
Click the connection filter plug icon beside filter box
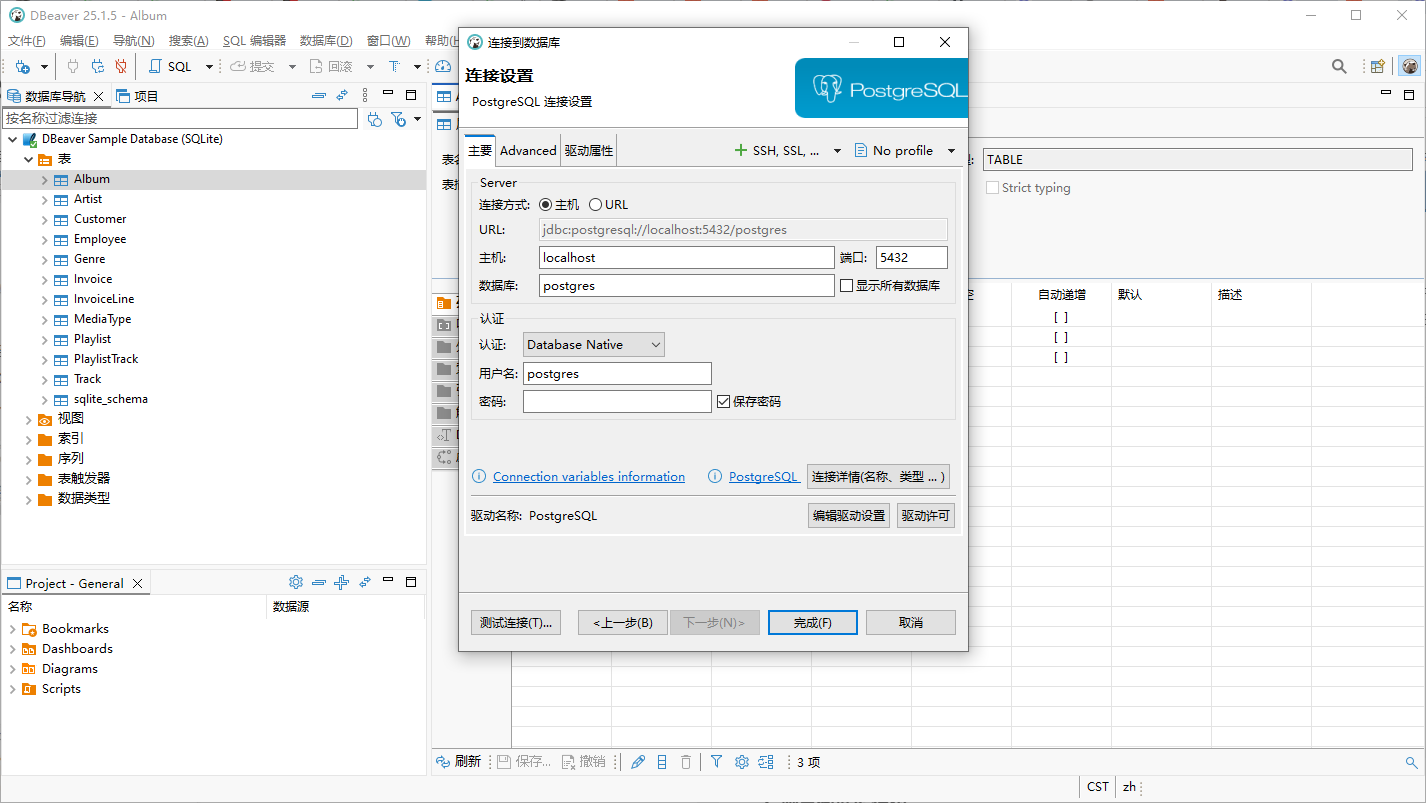375,119
